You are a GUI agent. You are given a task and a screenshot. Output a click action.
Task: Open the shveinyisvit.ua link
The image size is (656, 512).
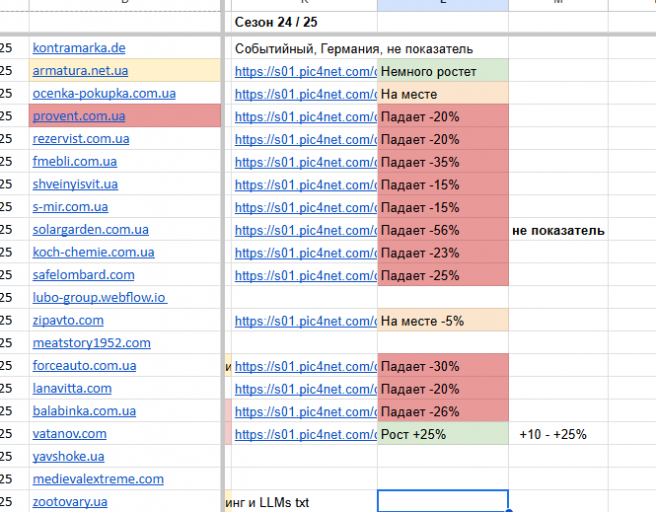75,184
